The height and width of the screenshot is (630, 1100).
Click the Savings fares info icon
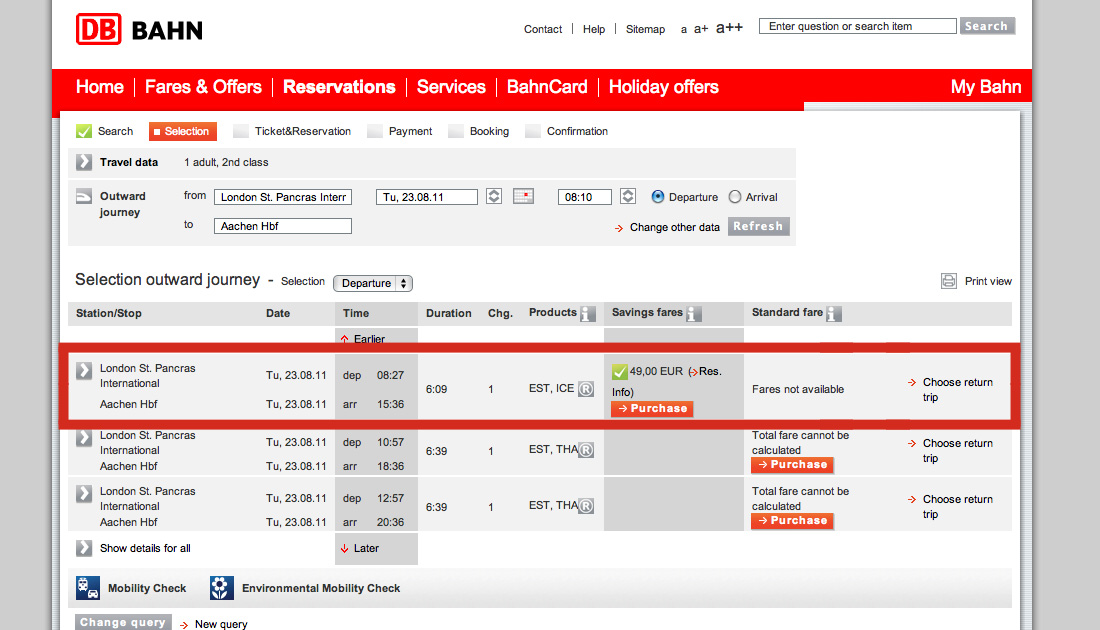tap(694, 313)
